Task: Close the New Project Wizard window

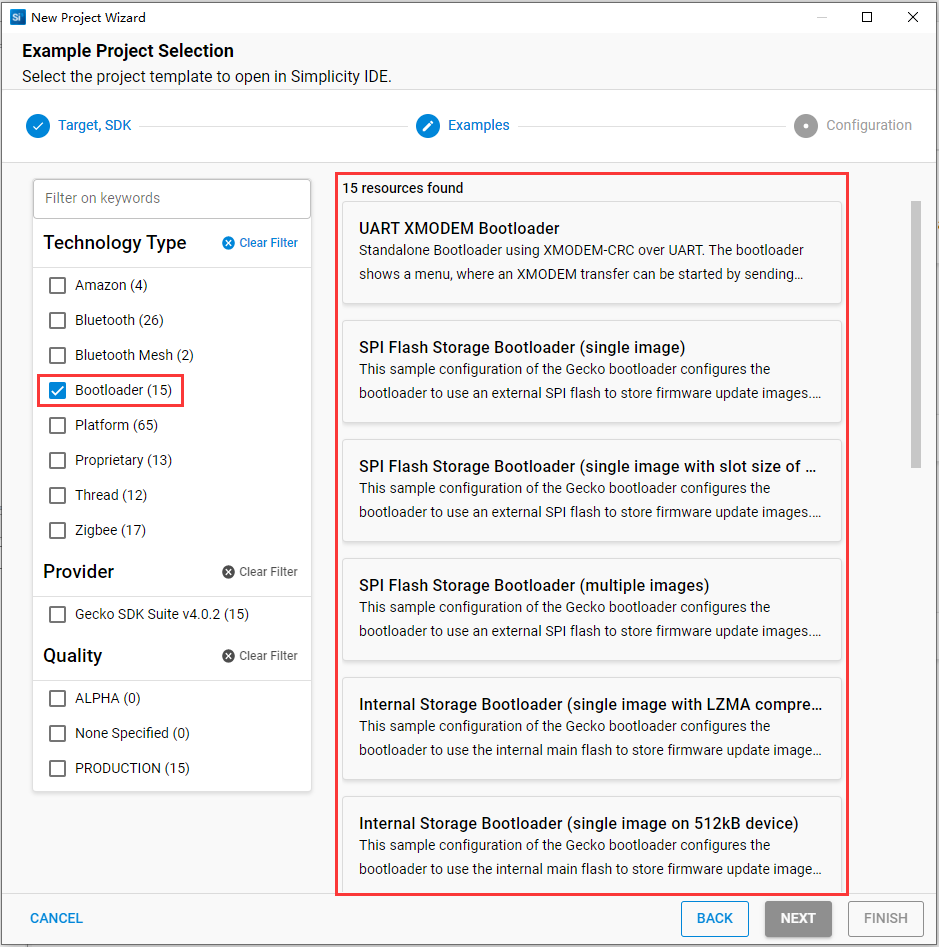Action: (x=913, y=17)
